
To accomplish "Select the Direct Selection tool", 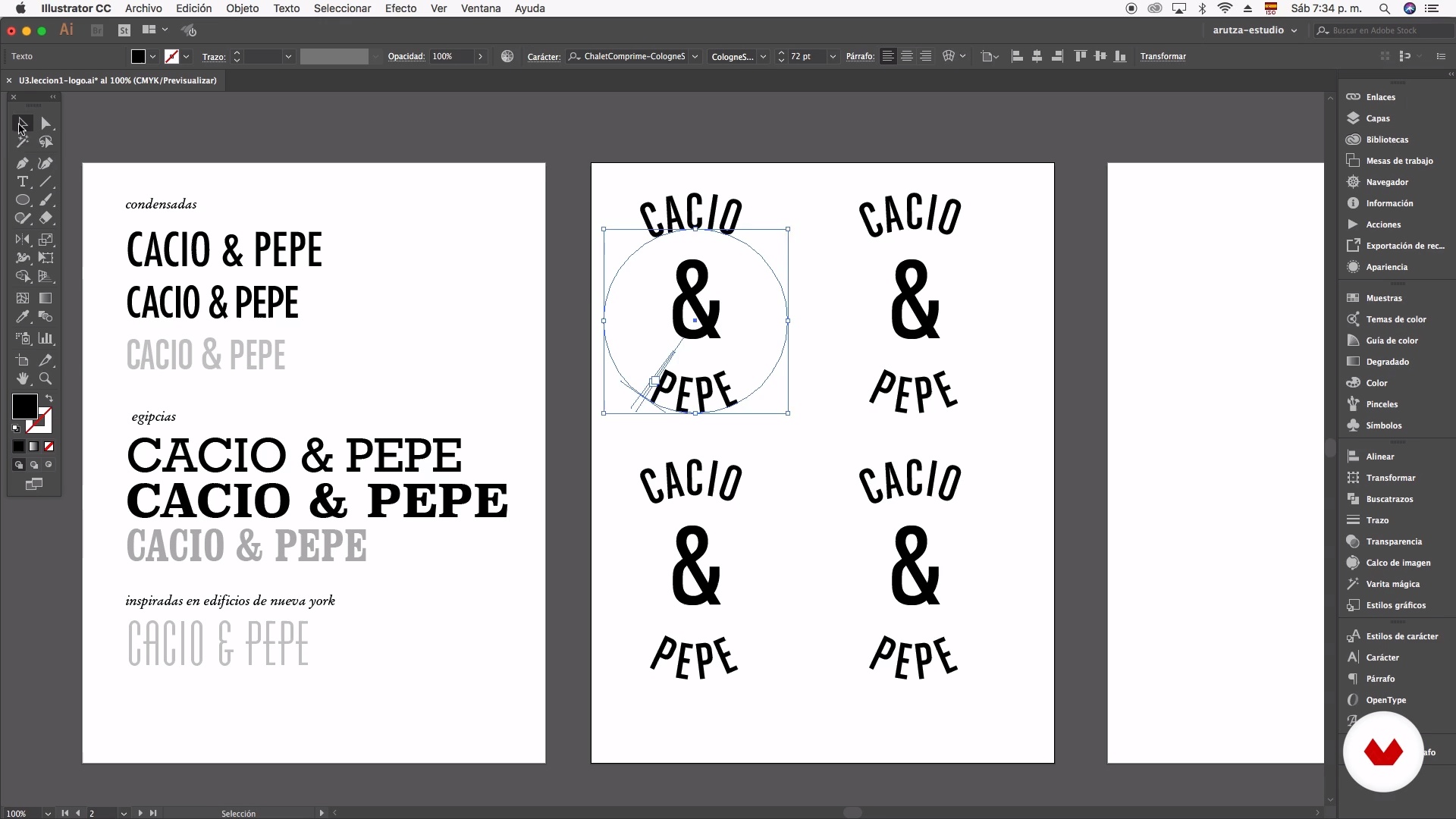I will click(x=45, y=123).
